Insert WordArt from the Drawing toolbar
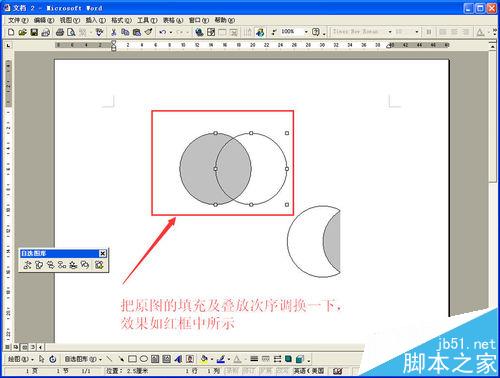This screenshot has height=378, width=500. 178,359
